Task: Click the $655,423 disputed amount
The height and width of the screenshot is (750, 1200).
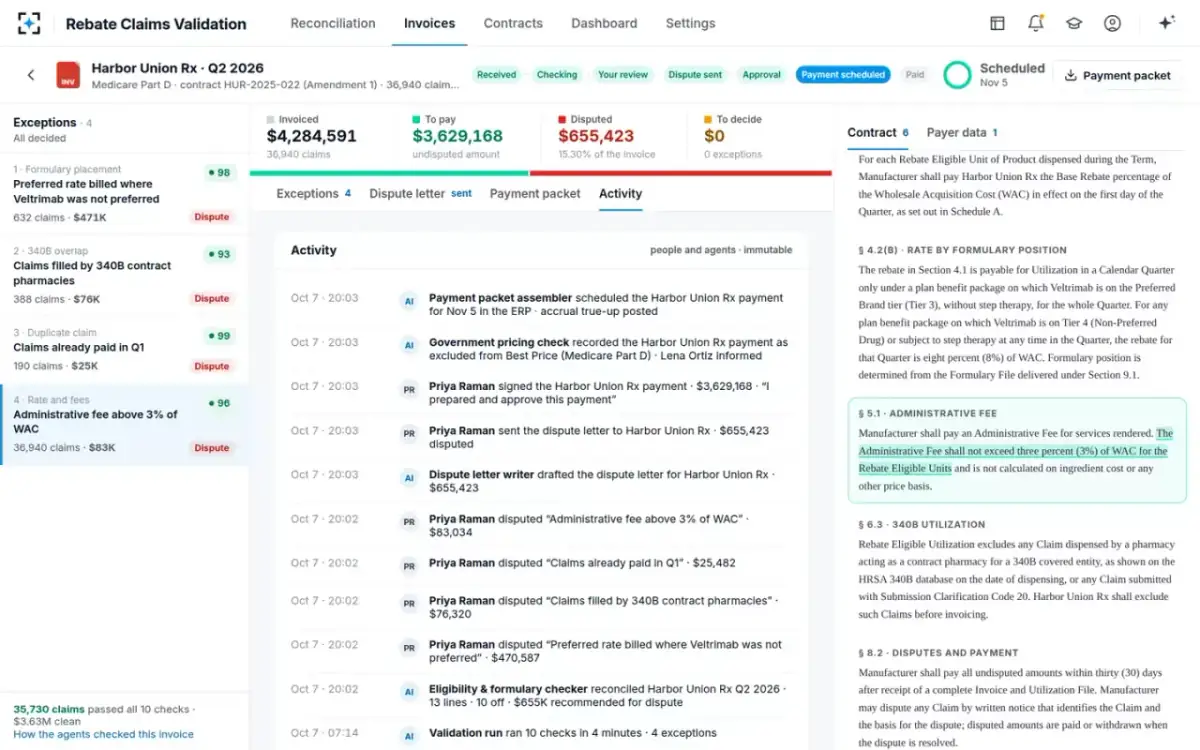Action: point(596,136)
